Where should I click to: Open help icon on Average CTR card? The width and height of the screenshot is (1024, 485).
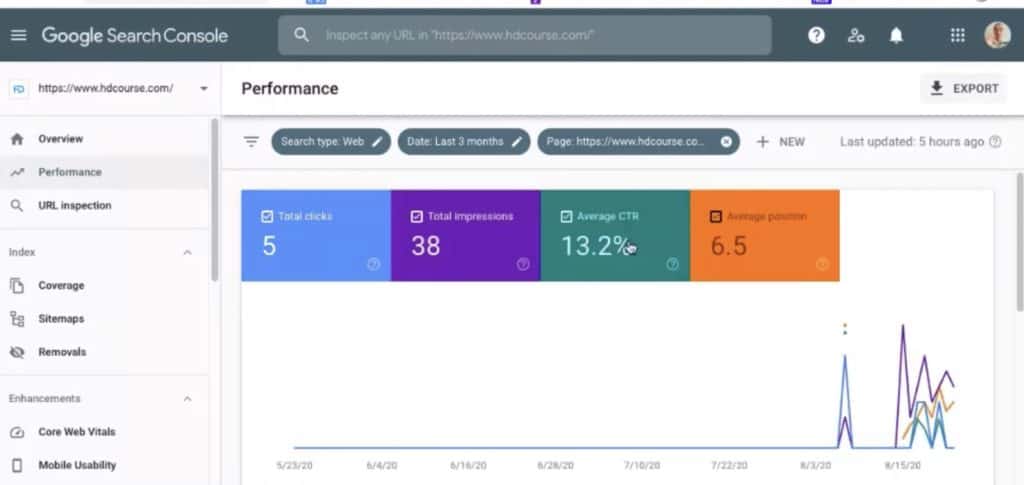[x=673, y=264]
